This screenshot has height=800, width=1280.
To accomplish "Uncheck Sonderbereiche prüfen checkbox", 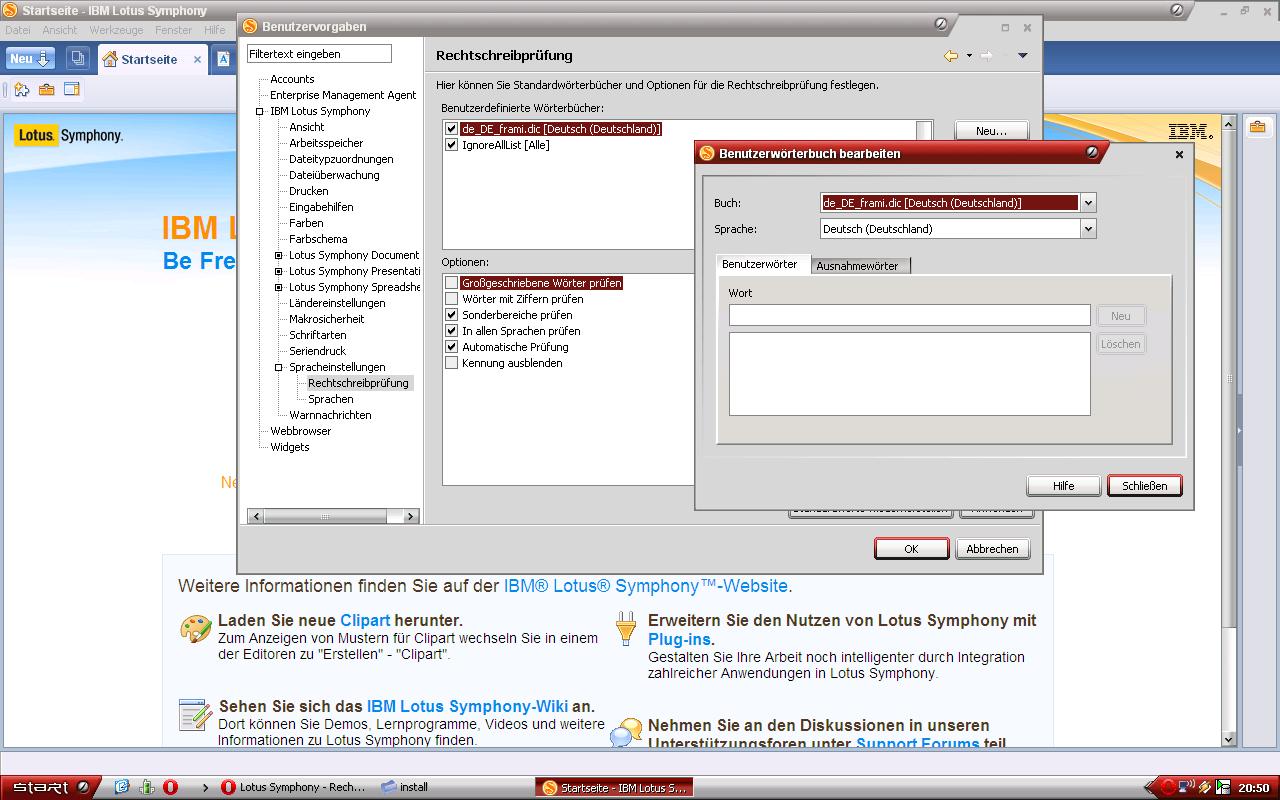I will coord(452,315).
